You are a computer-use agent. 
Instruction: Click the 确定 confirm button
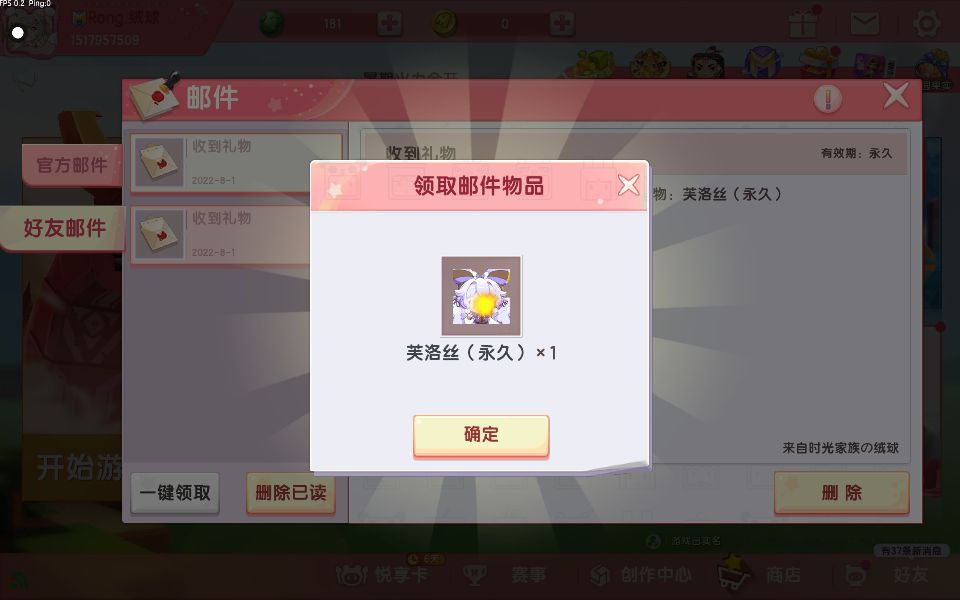(x=481, y=435)
